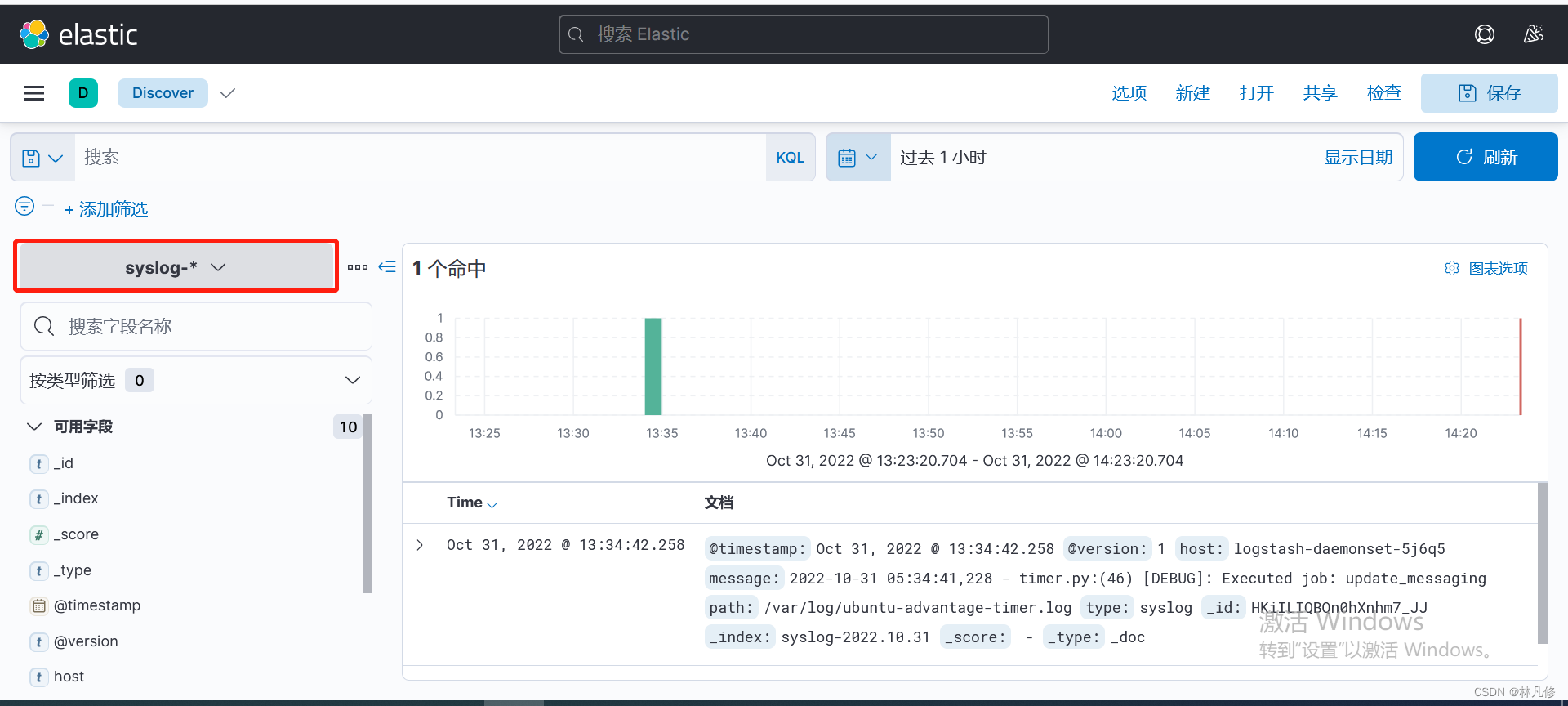Open the chevron next to Discover
The height and width of the screenshot is (706, 1568).
pyautogui.click(x=228, y=93)
